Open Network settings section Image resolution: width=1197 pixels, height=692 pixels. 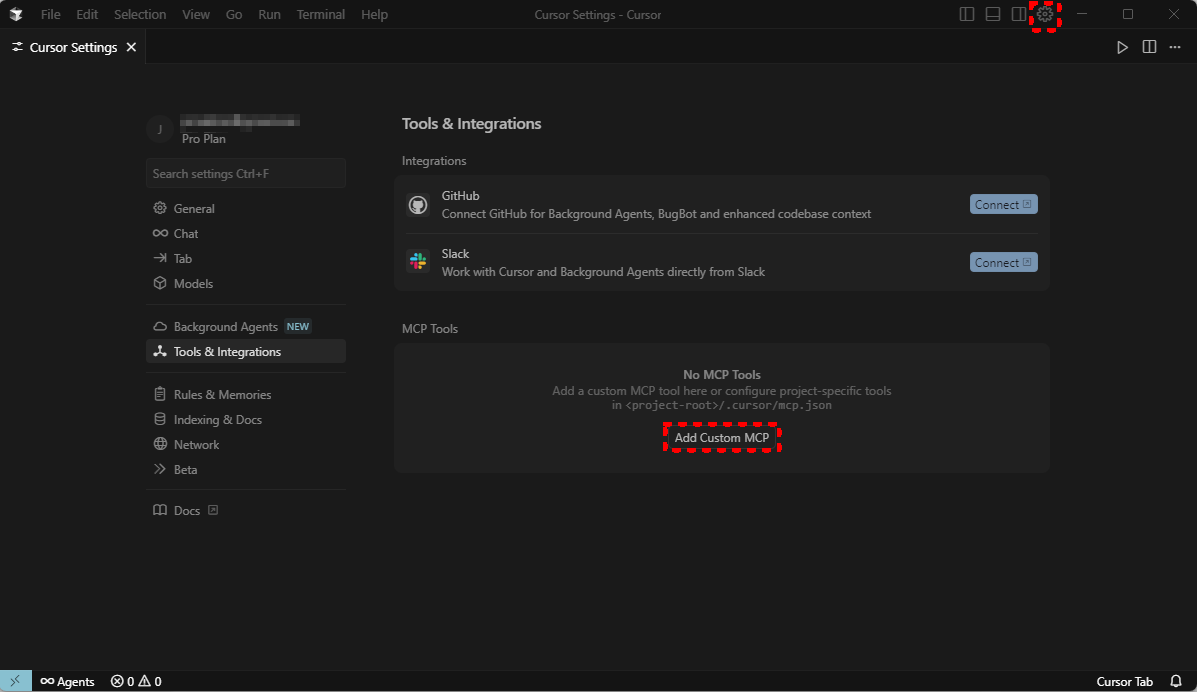click(246, 445)
